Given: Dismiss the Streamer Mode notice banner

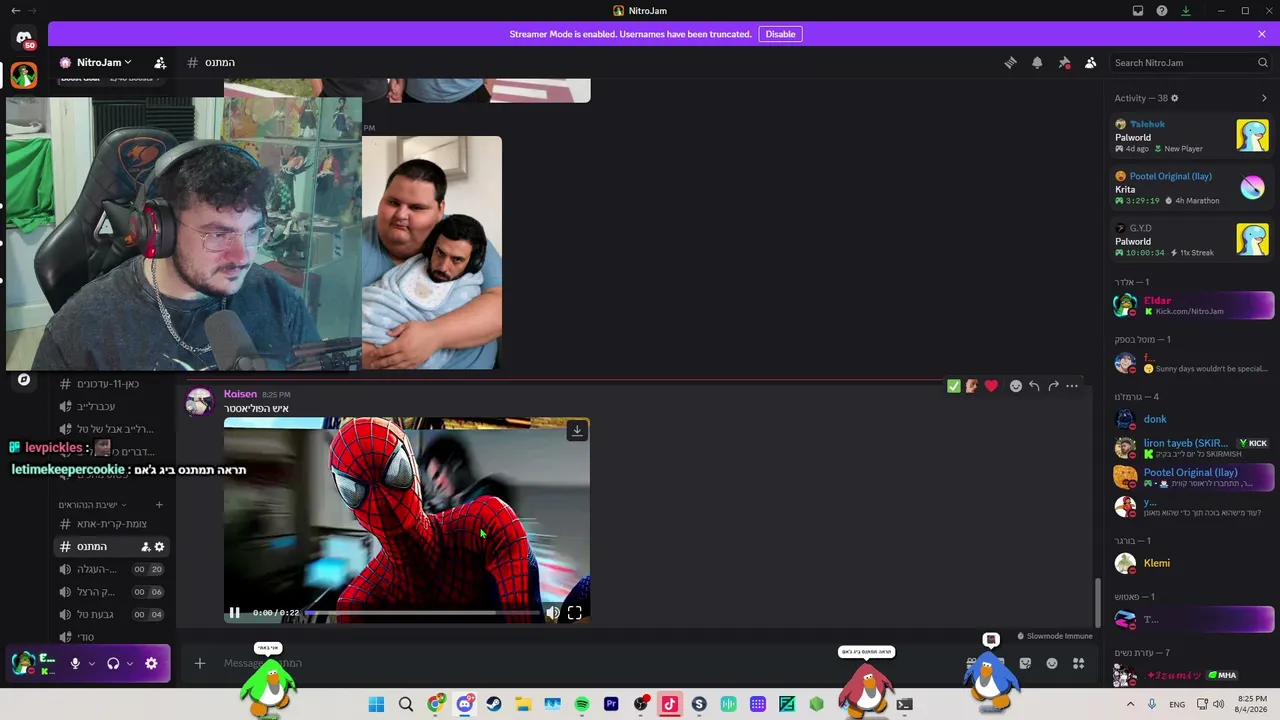Looking at the screenshot, I should pyautogui.click(x=1262, y=34).
